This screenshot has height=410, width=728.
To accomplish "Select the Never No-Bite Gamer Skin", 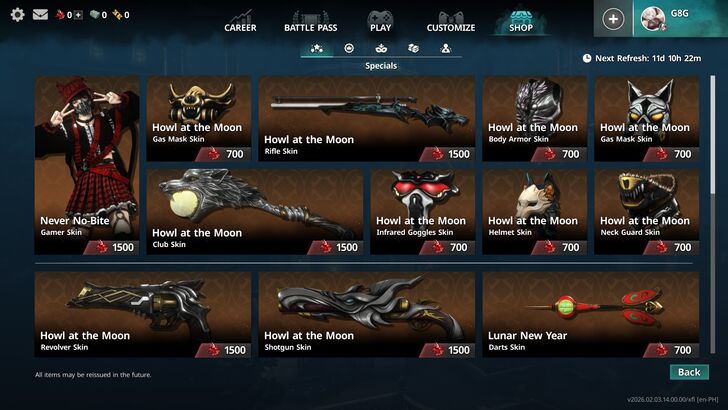I will click(x=87, y=165).
